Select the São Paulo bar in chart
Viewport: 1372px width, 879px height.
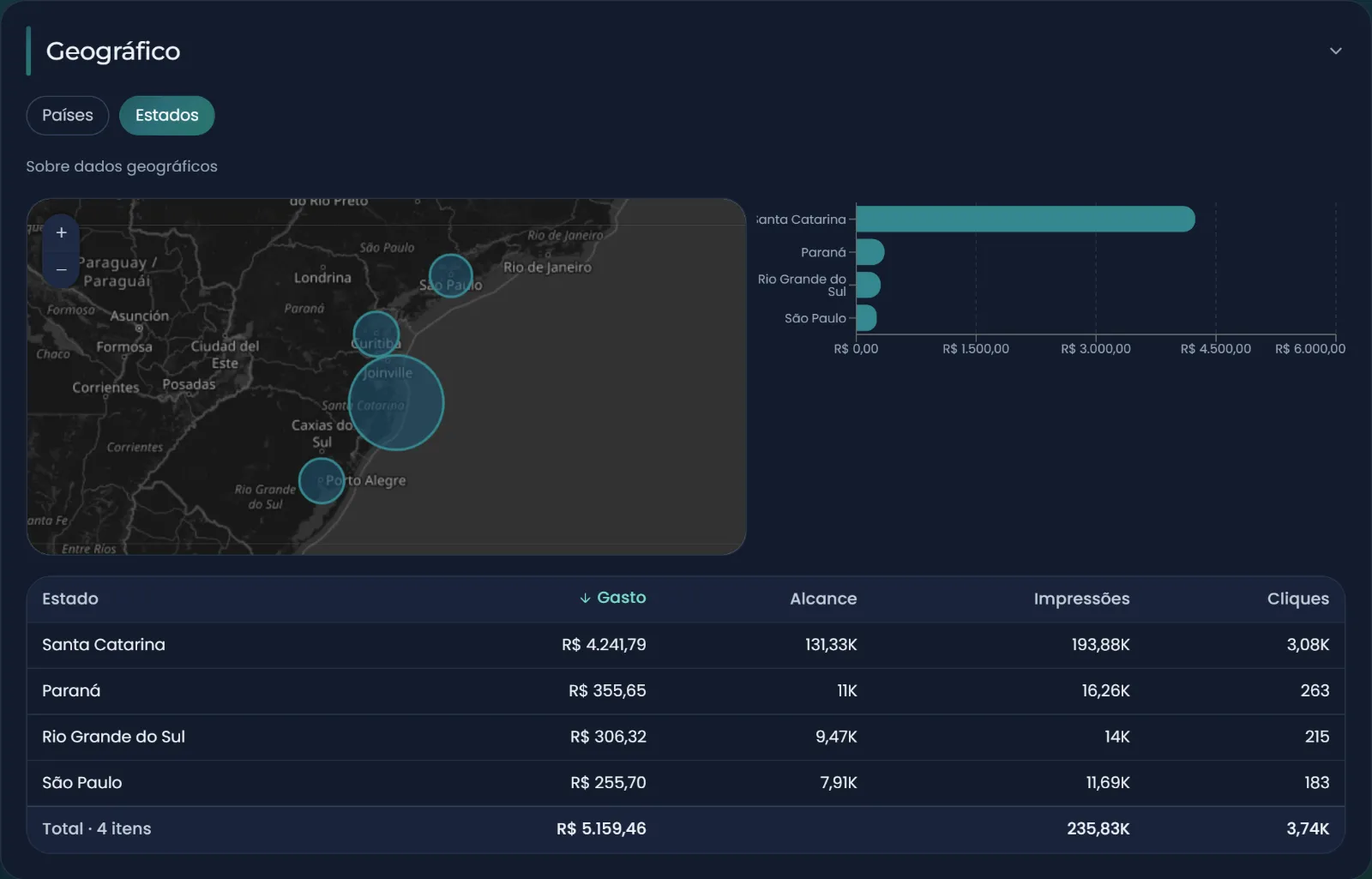(x=867, y=317)
